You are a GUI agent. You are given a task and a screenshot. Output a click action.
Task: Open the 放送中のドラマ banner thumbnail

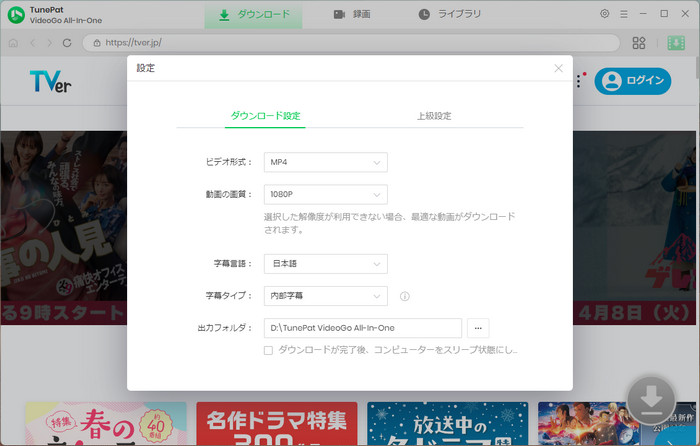447,423
